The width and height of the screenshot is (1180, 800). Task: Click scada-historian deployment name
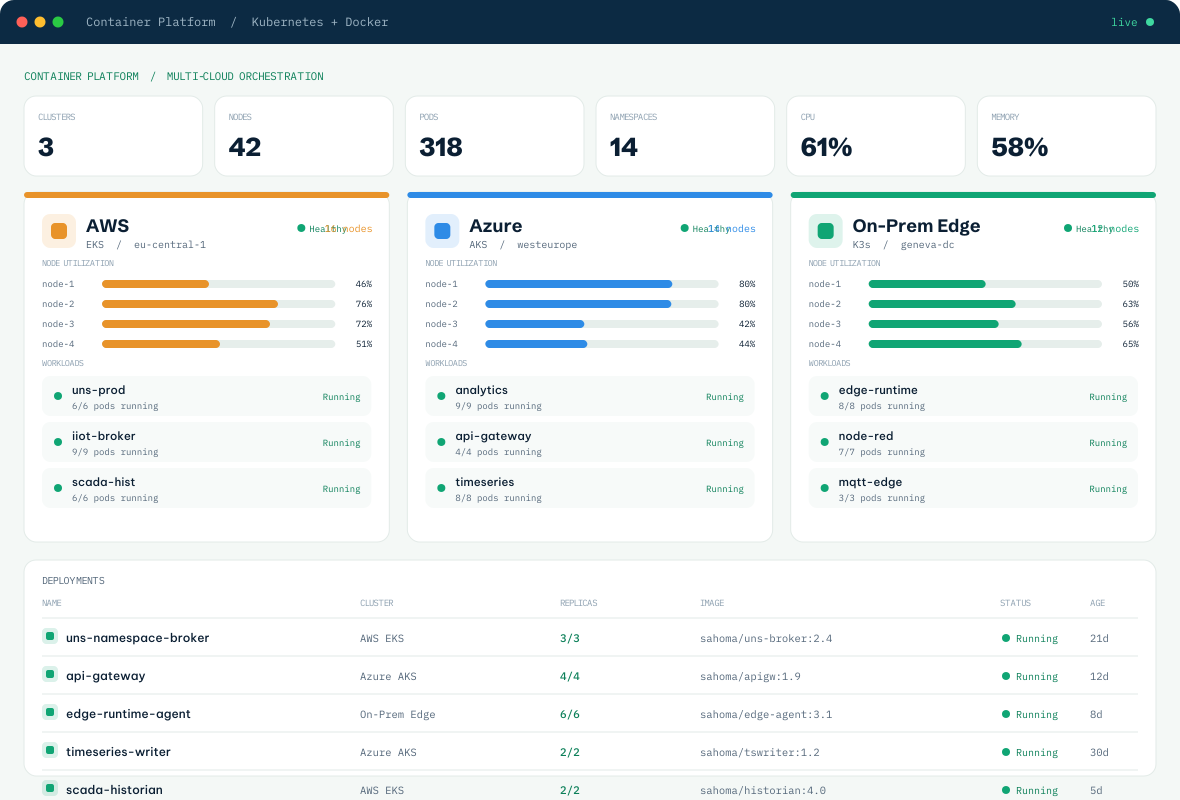click(114, 789)
